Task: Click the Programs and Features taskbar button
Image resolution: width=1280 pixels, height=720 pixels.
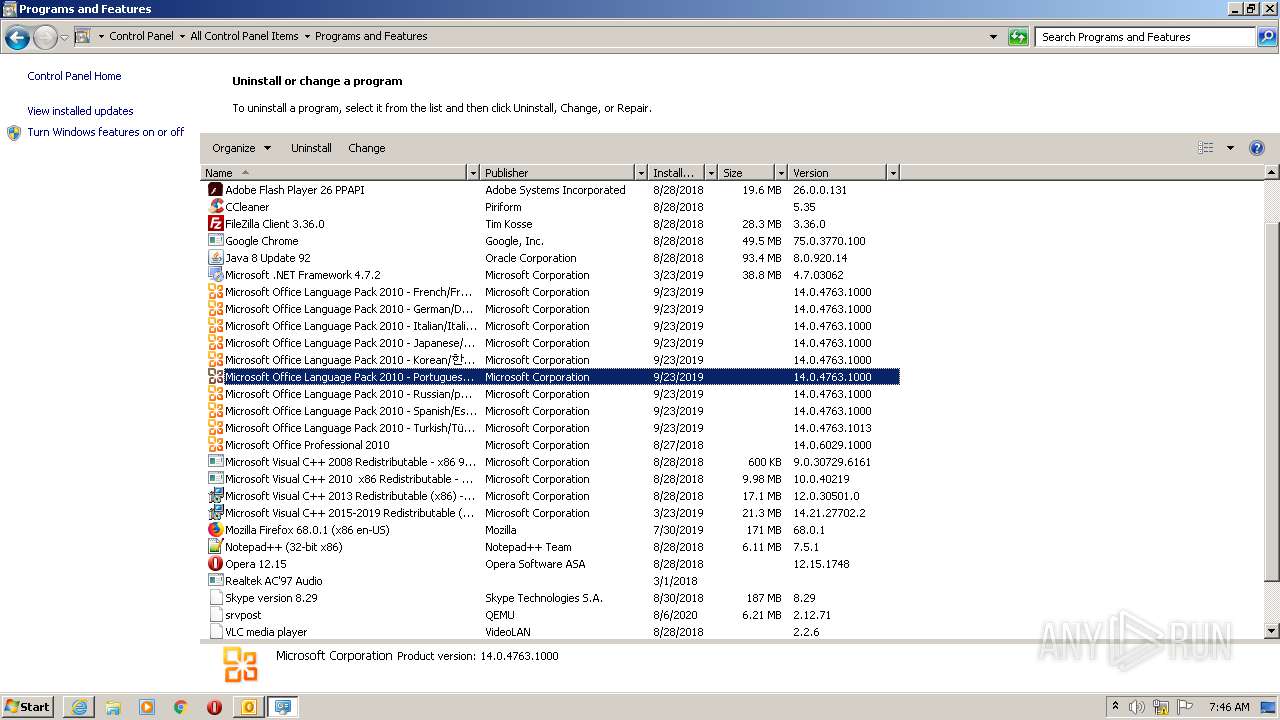Action: click(283, 707)
